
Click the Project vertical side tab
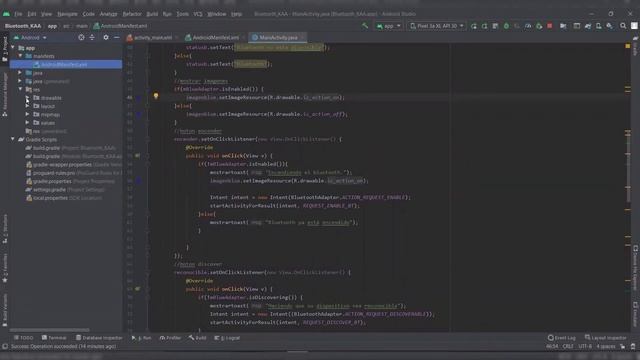click(x=5, y=49)
